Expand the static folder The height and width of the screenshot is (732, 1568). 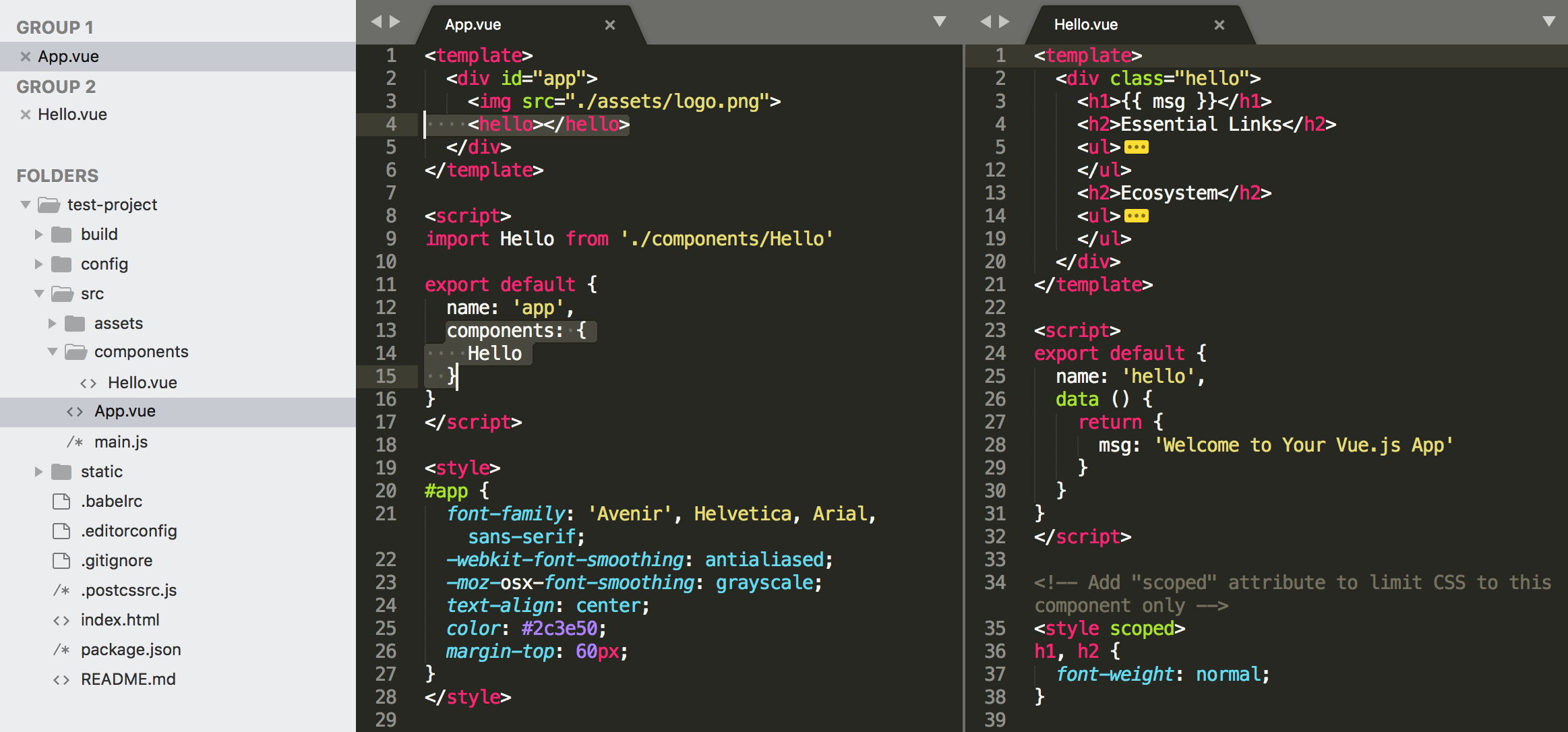pyautogui.click(x=38, y=472)
